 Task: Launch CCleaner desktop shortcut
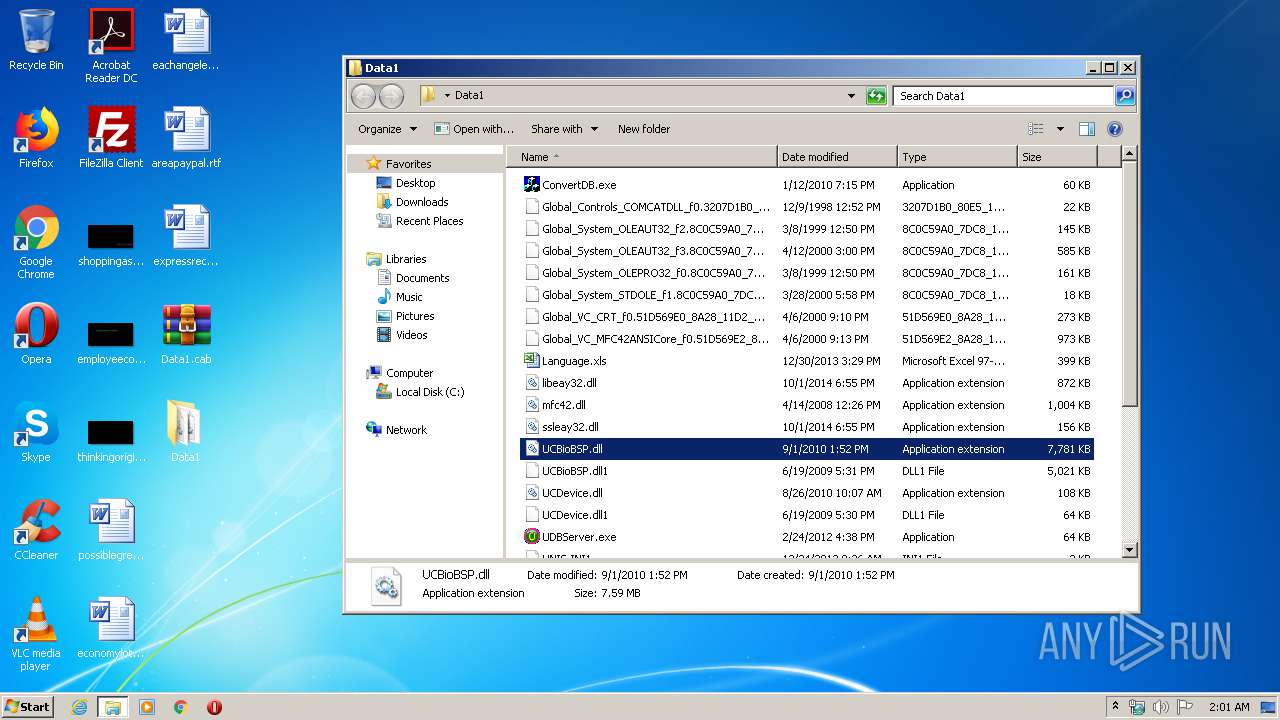(36, 530)
